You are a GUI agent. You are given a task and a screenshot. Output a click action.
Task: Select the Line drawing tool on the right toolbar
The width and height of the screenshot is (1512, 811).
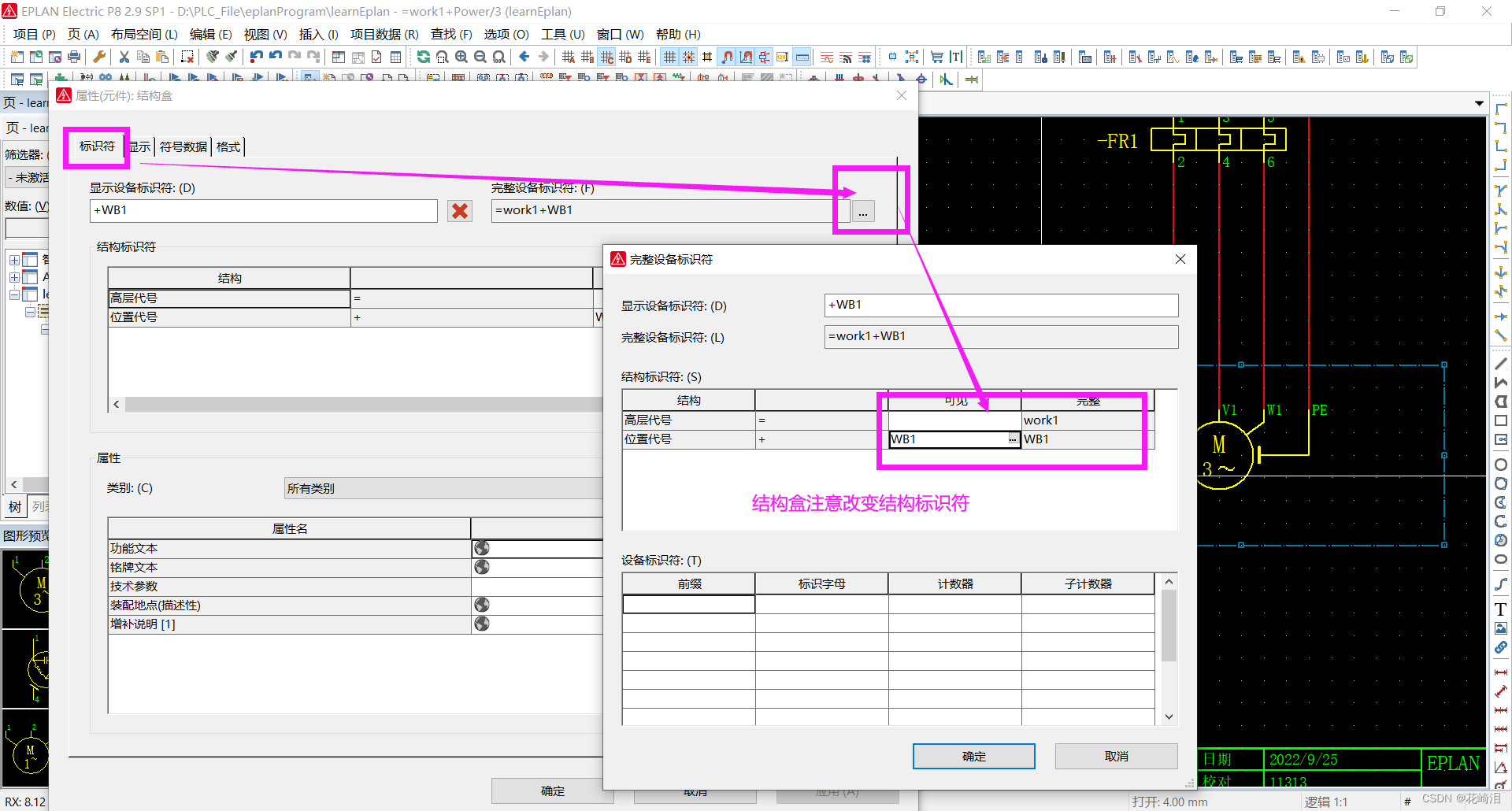[x=1500, y=364]
